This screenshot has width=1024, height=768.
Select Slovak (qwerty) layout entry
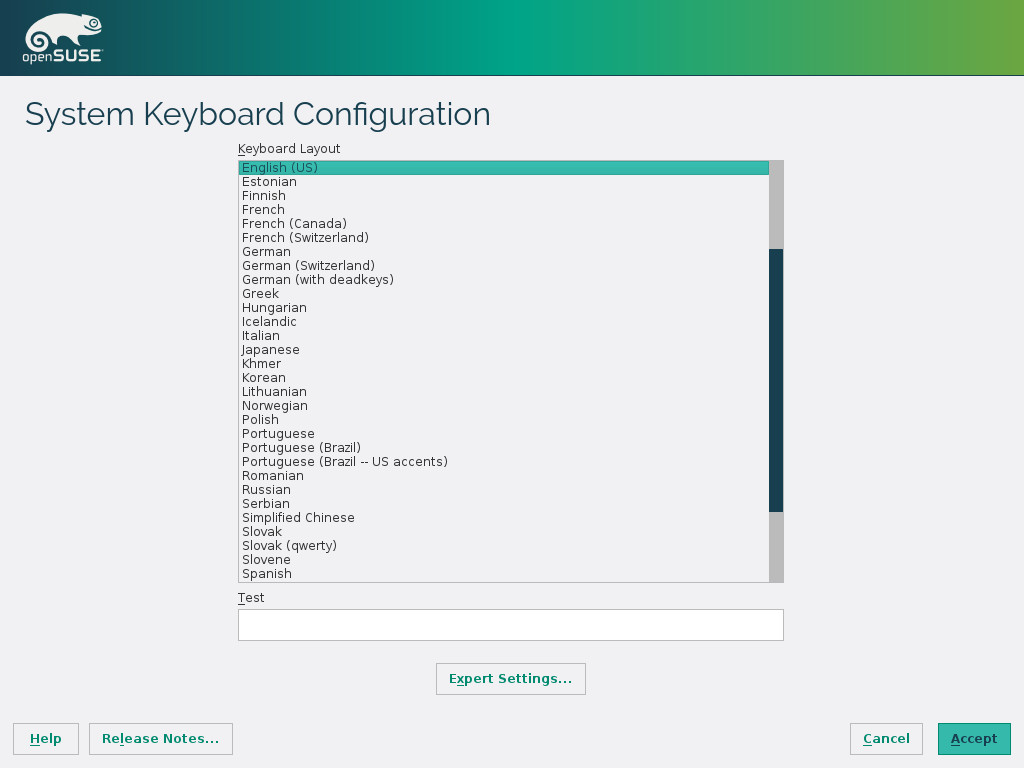(x=289, y=546)
